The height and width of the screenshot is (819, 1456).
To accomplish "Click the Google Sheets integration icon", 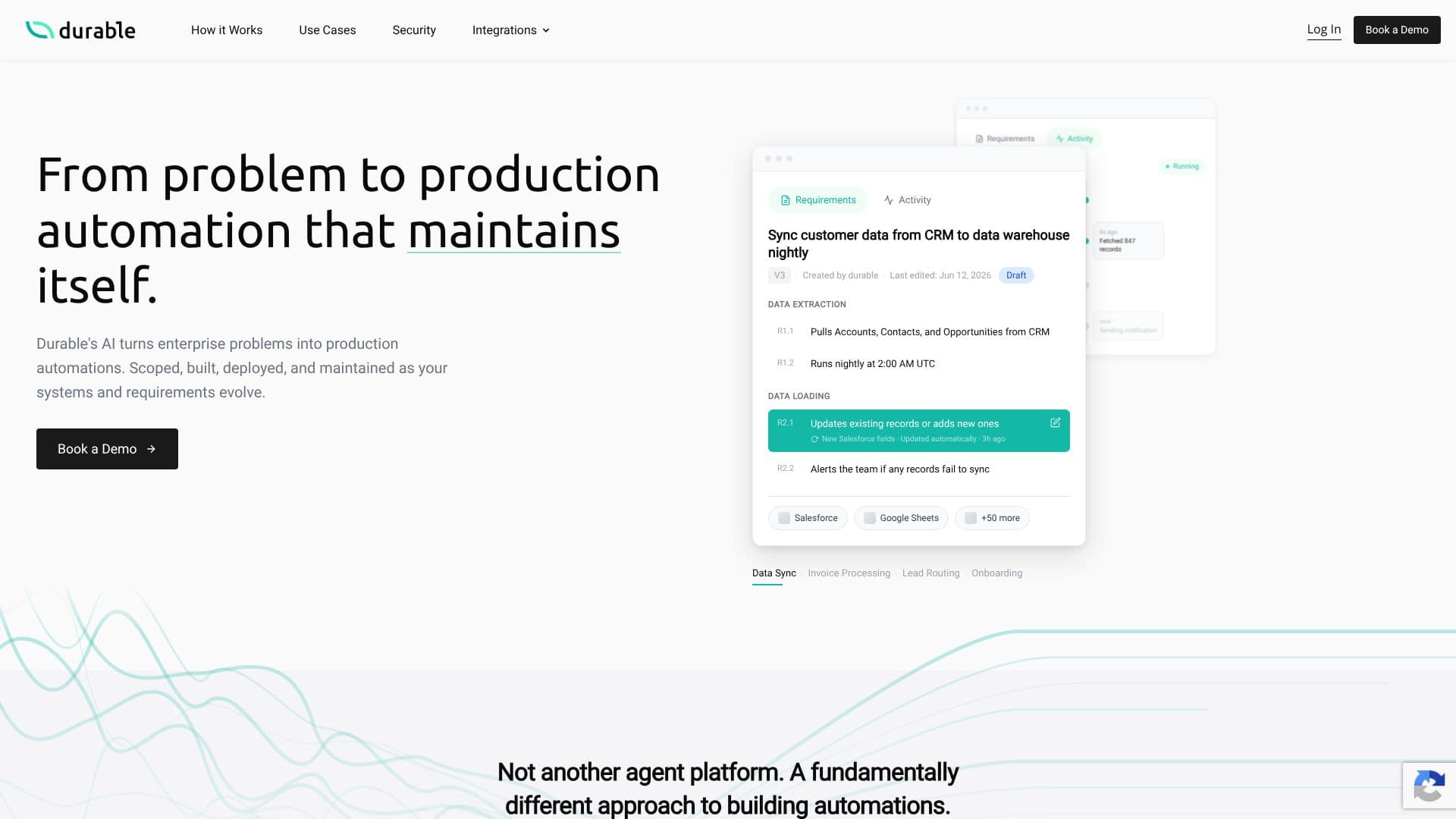I will click(870, 518).
